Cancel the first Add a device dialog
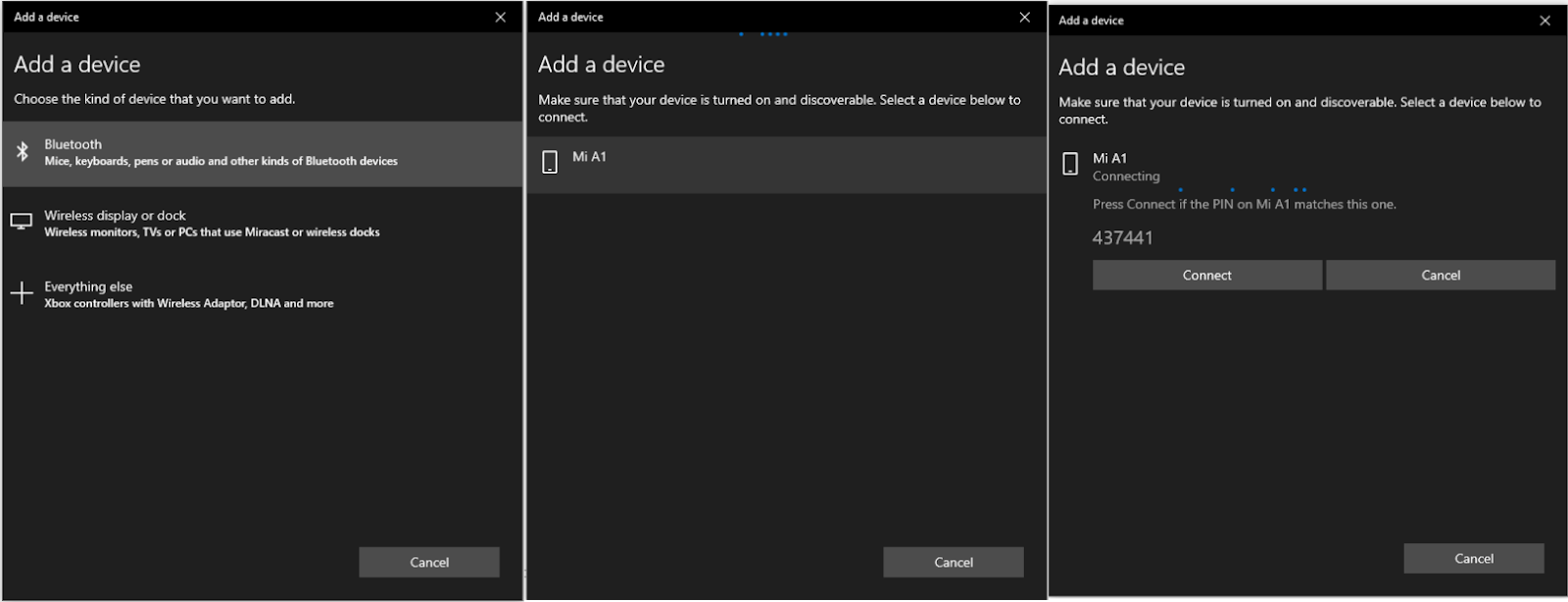This screenshot has width=1568, height=602. pos(429,562)
